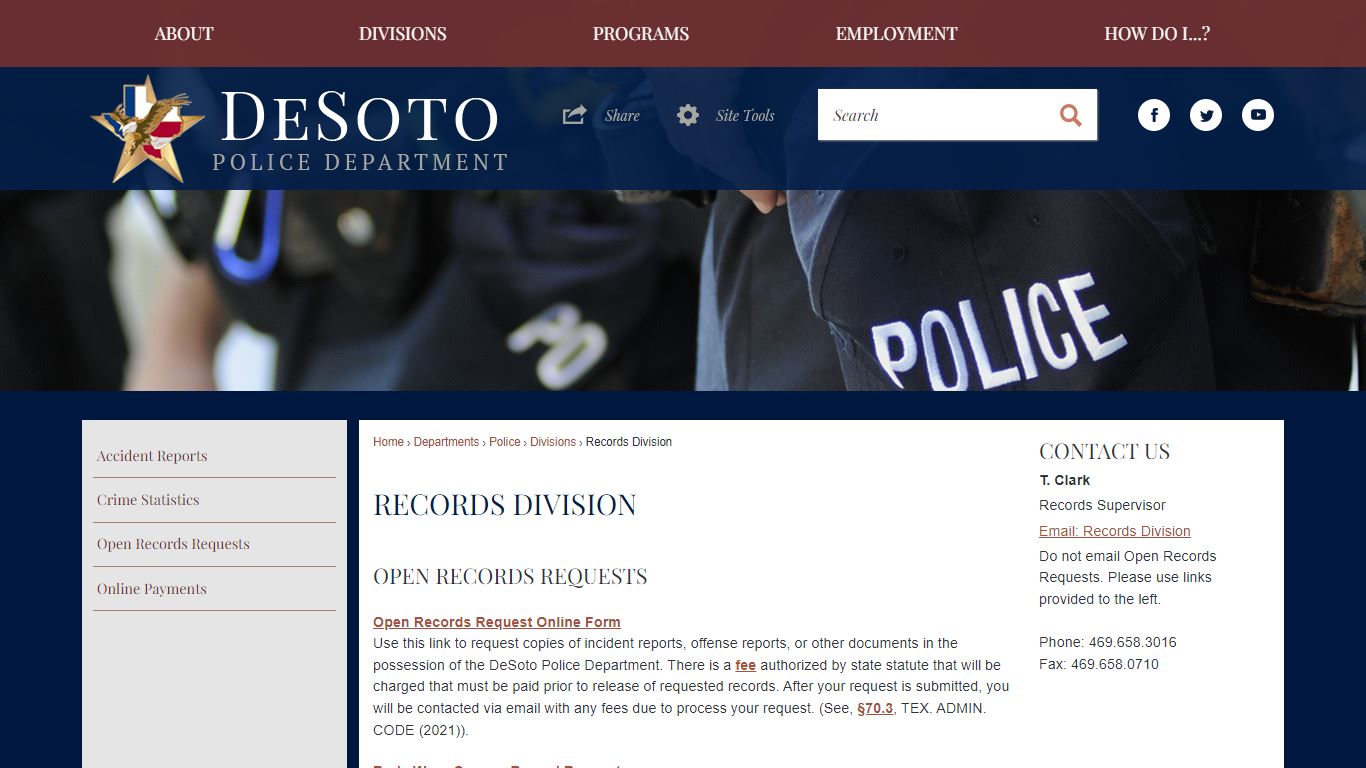The height and width of the screenshot is (768, 1366).
Task: Click Home in the breadcrumb
Action: 388,442
